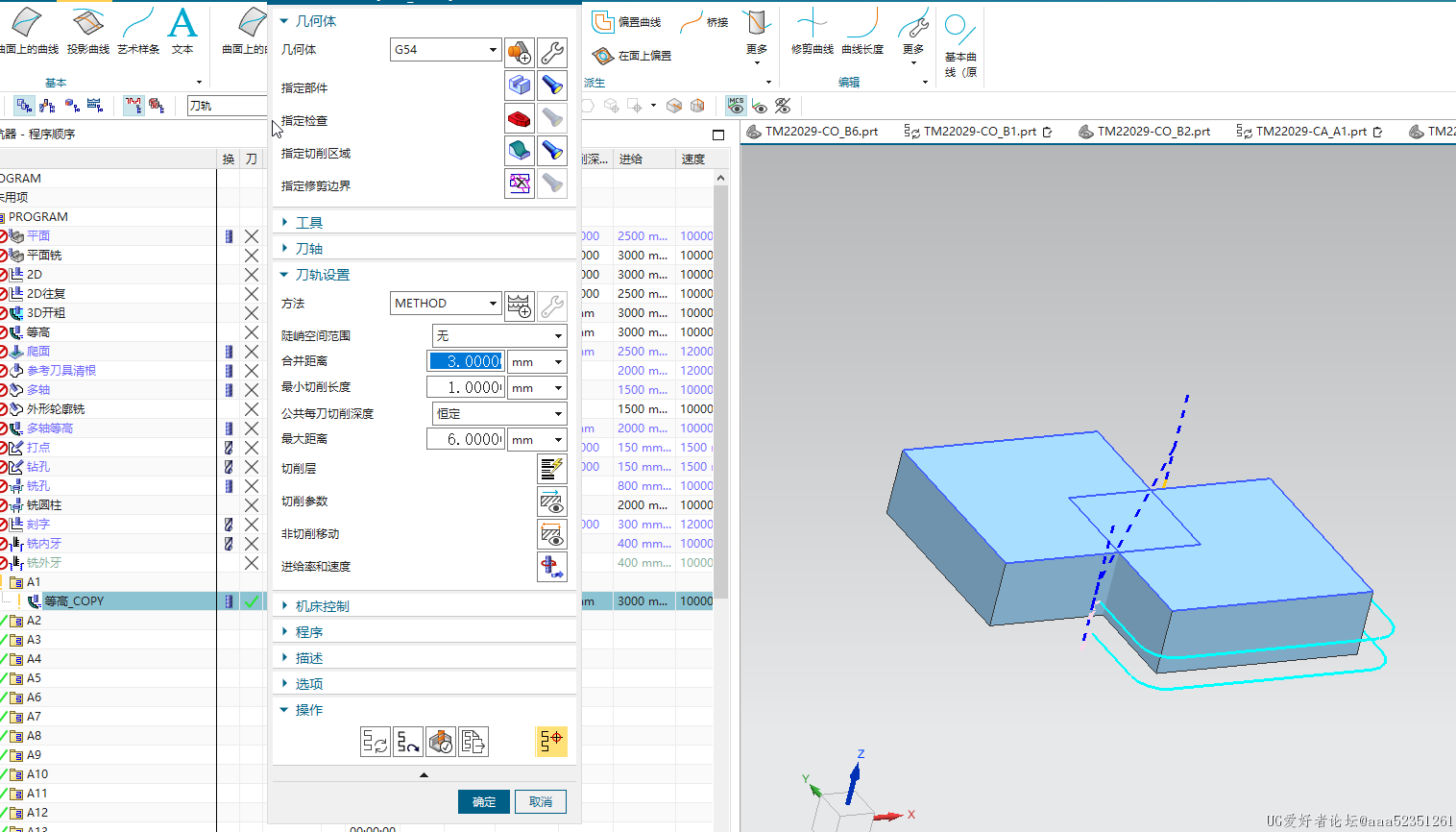Viewport: 1456px width, 832px height.
Task: Click the Generate tool path icon
Action: (x=375, y=742)
